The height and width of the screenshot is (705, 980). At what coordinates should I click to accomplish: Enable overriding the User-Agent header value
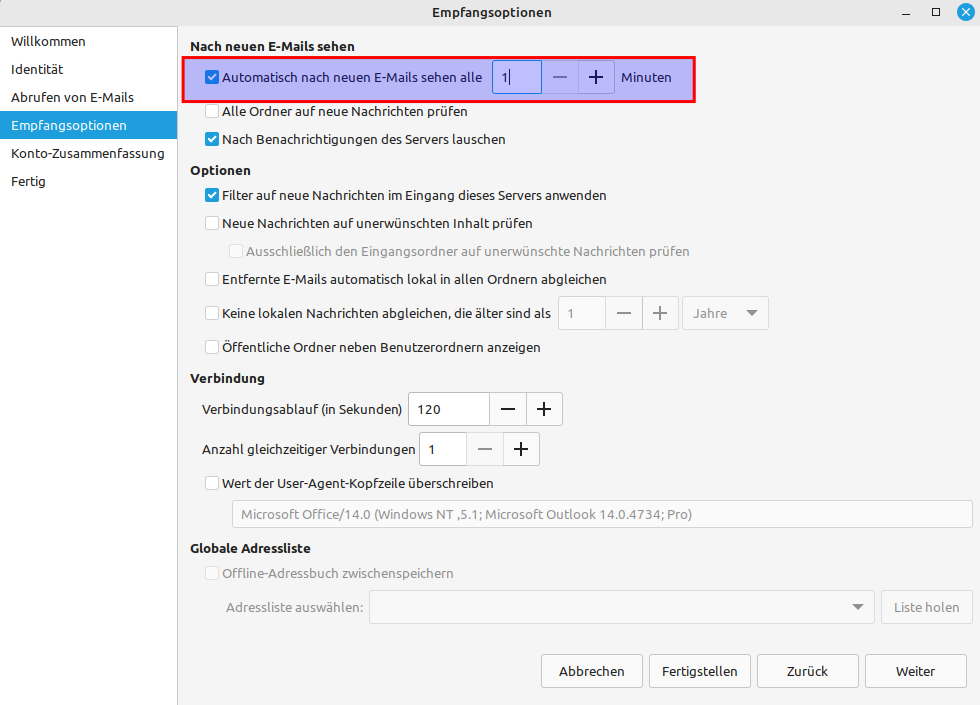[x=212, y=483]
